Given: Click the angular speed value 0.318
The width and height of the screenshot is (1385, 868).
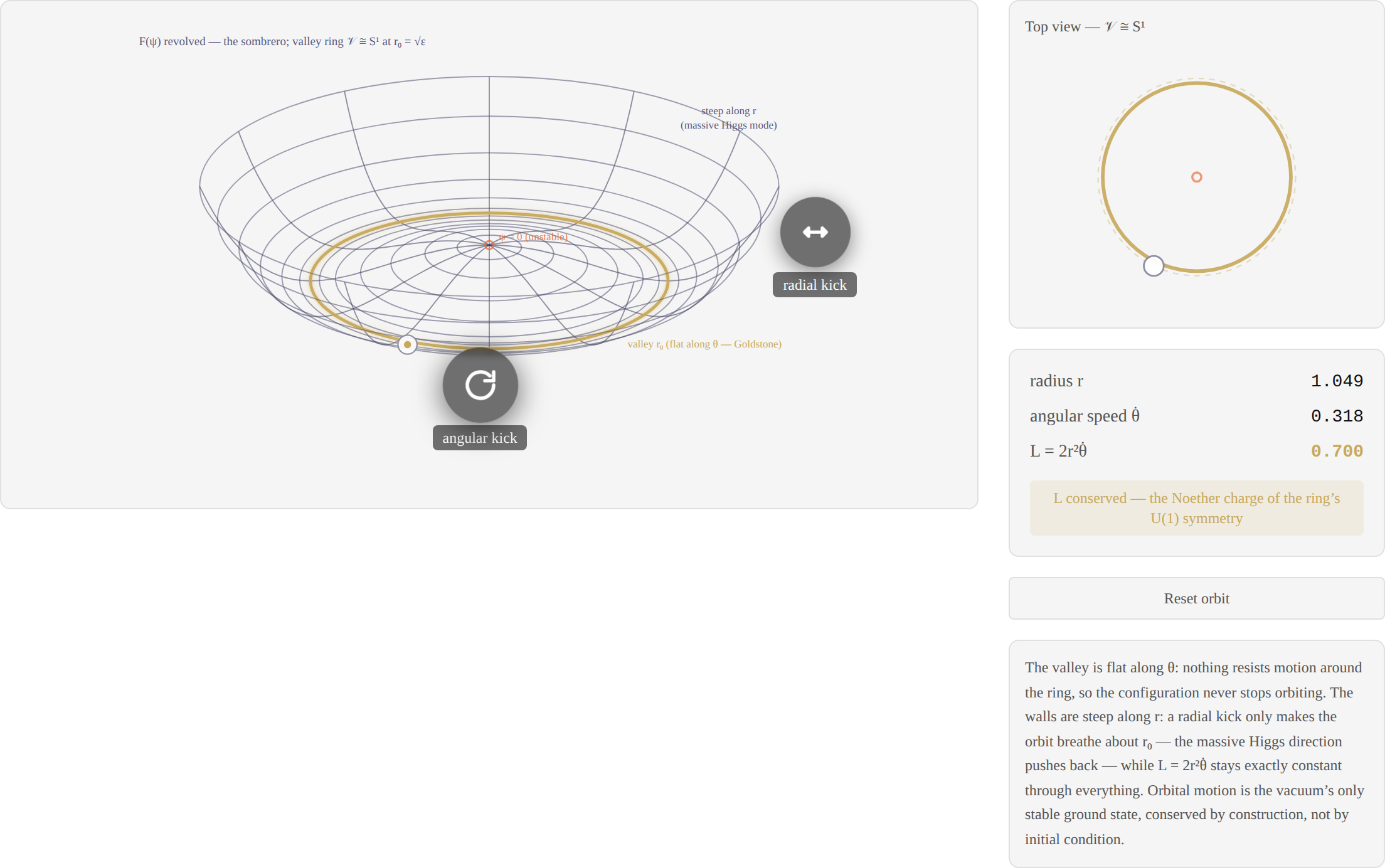Looking at the screenshot, I should [1337, 416].
